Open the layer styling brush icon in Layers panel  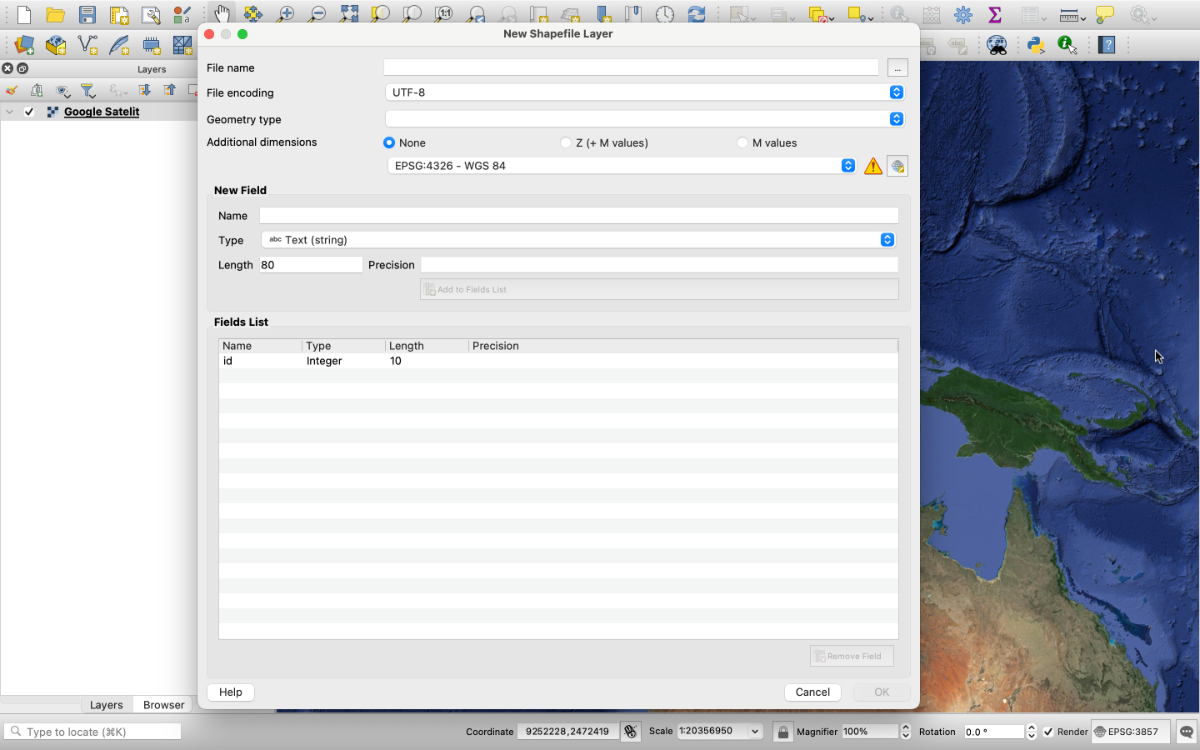[12, 90]
